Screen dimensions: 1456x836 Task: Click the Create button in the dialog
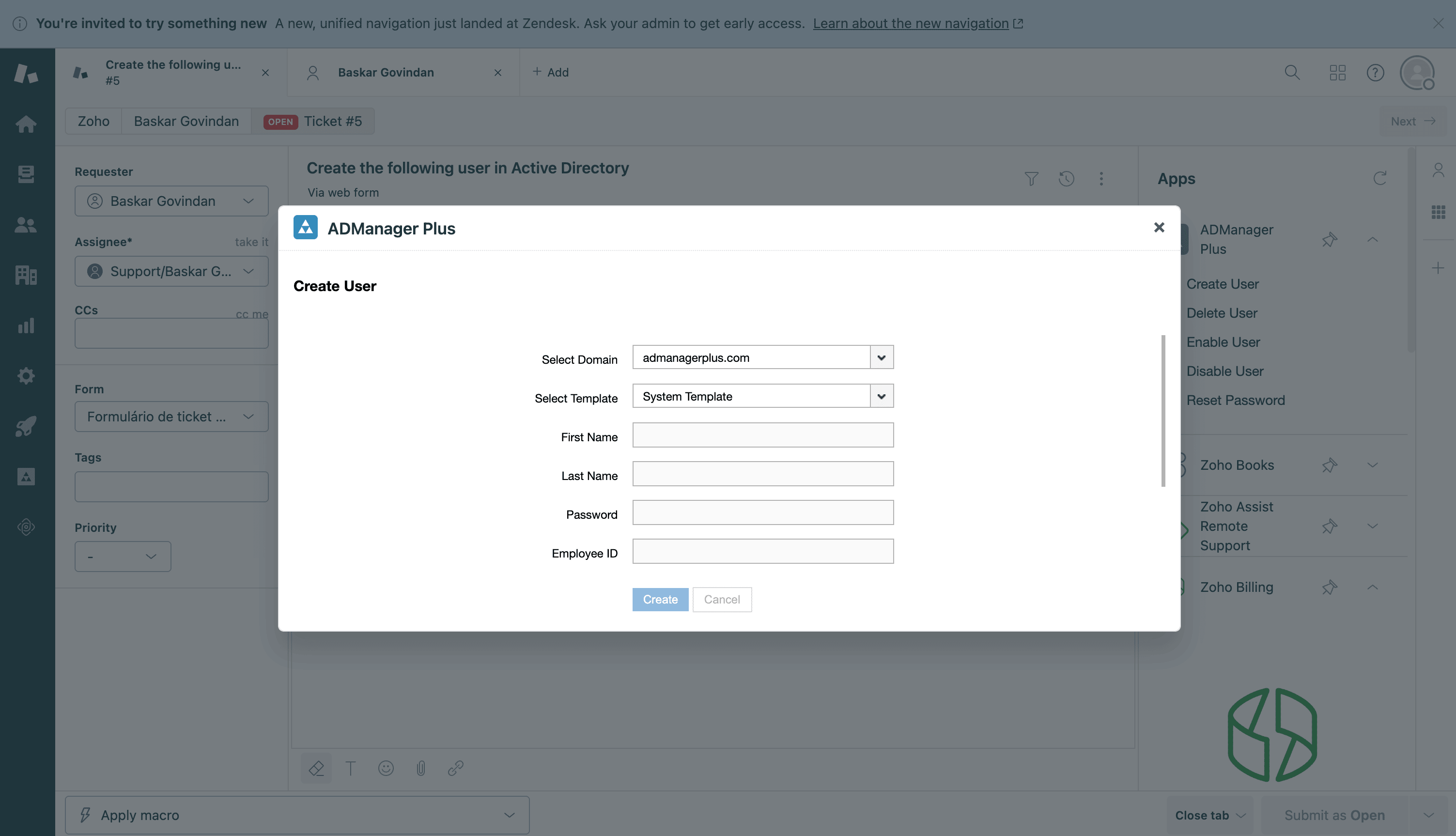[660, 599]
